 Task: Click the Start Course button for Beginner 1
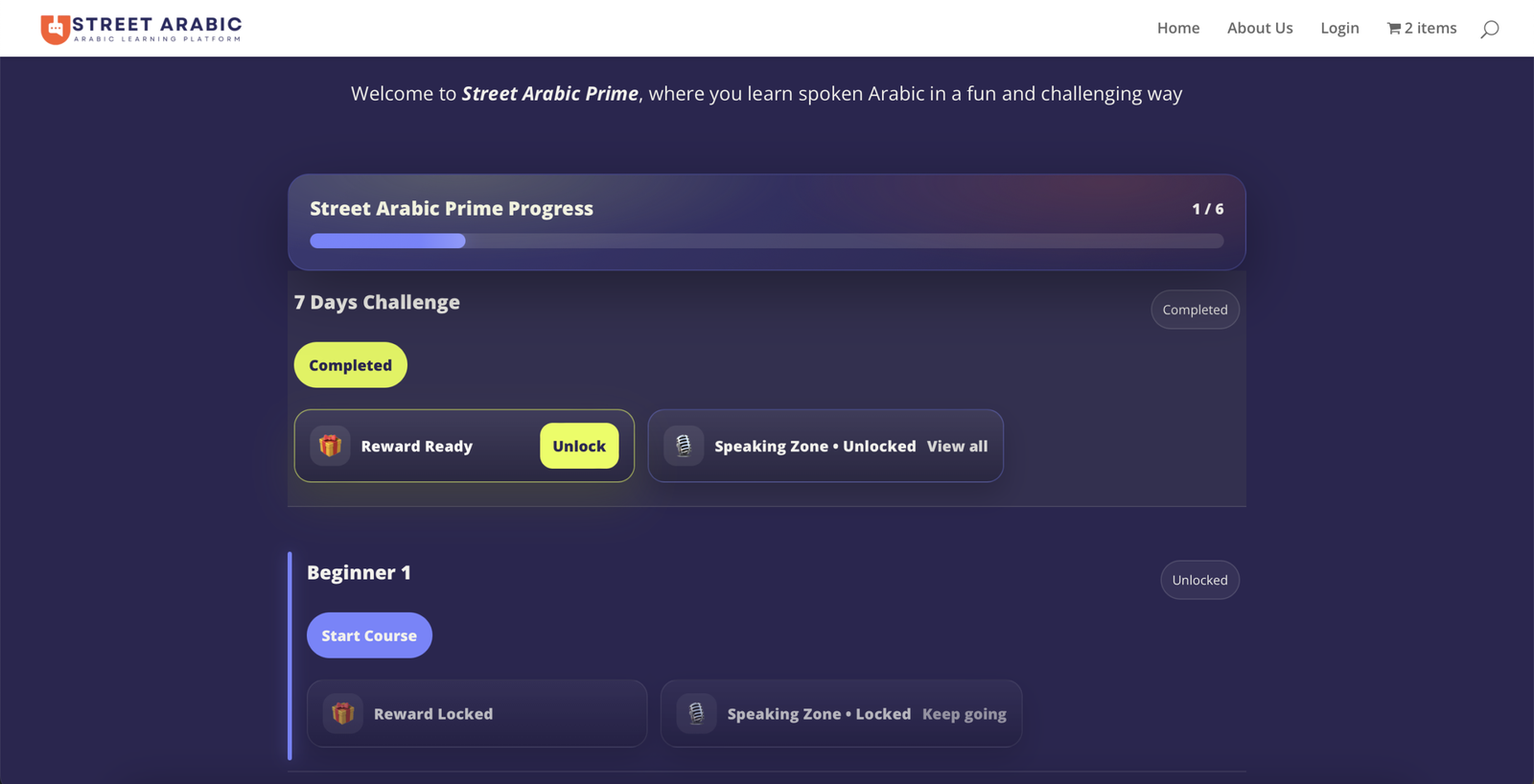368,634
